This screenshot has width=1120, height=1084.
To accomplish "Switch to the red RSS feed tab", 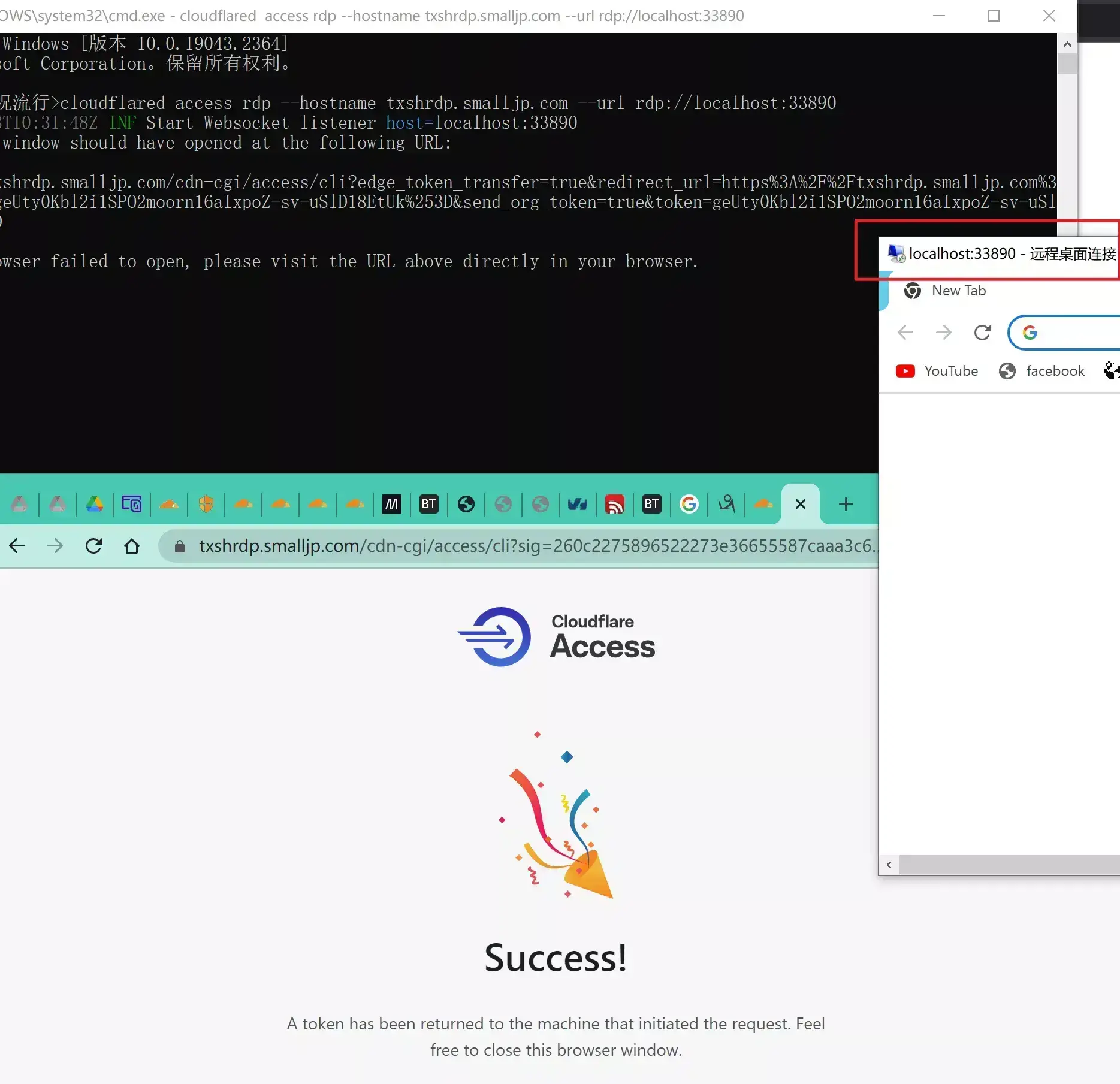I will (615, 504).
